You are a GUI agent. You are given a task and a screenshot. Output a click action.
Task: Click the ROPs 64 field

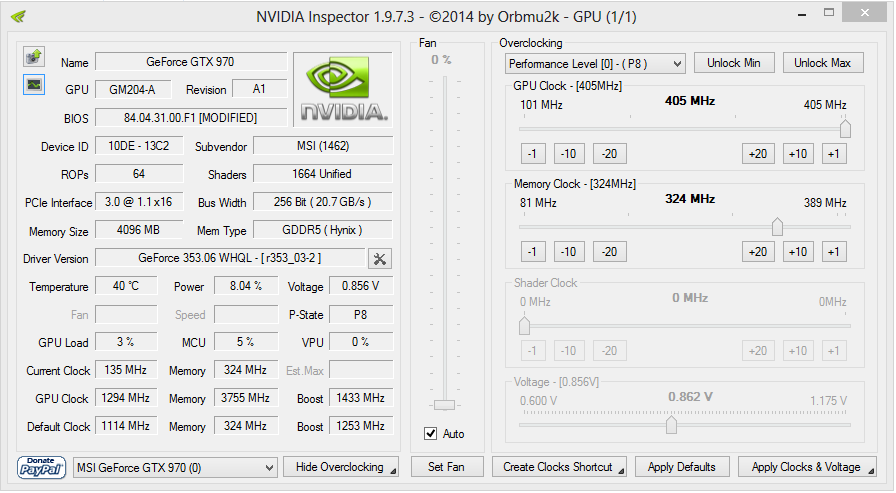[139, 174]
